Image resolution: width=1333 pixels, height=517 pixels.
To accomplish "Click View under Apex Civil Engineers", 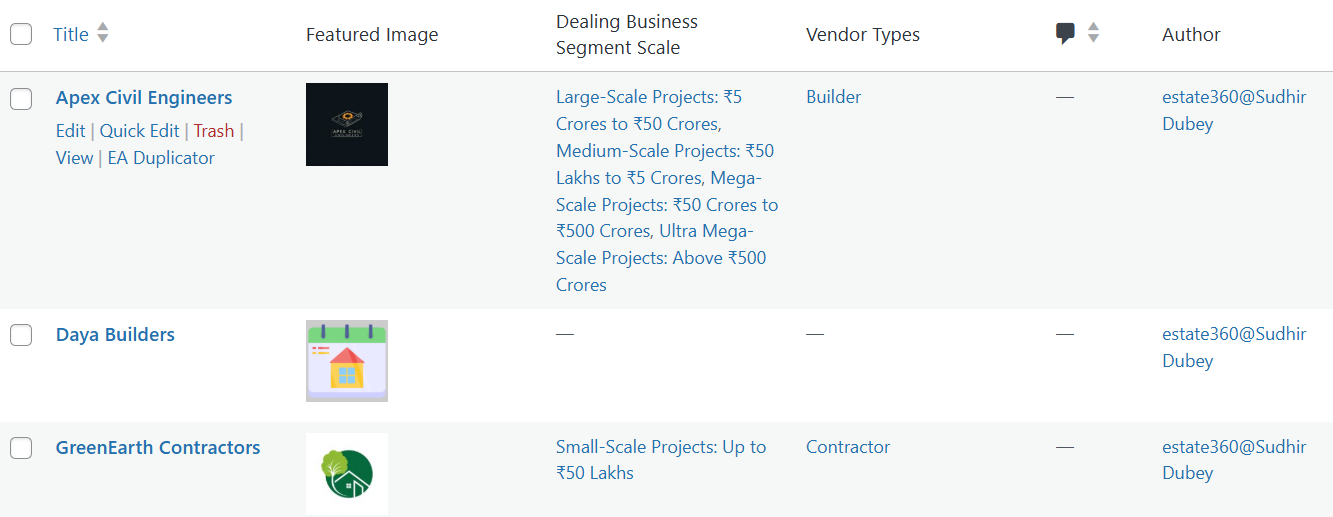I will (74, 158).
